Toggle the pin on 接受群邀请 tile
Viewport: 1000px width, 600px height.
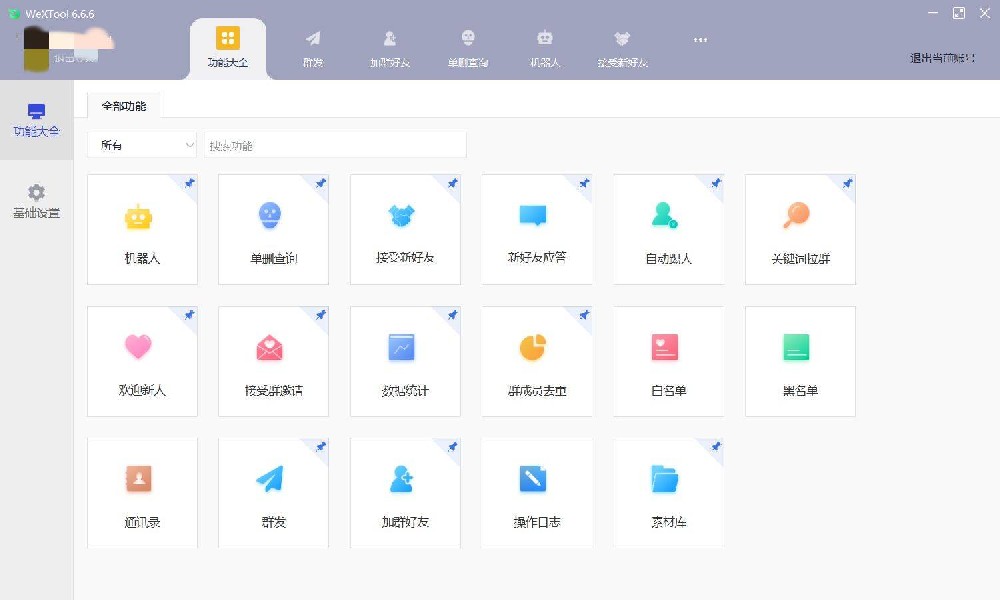point(321,315)
